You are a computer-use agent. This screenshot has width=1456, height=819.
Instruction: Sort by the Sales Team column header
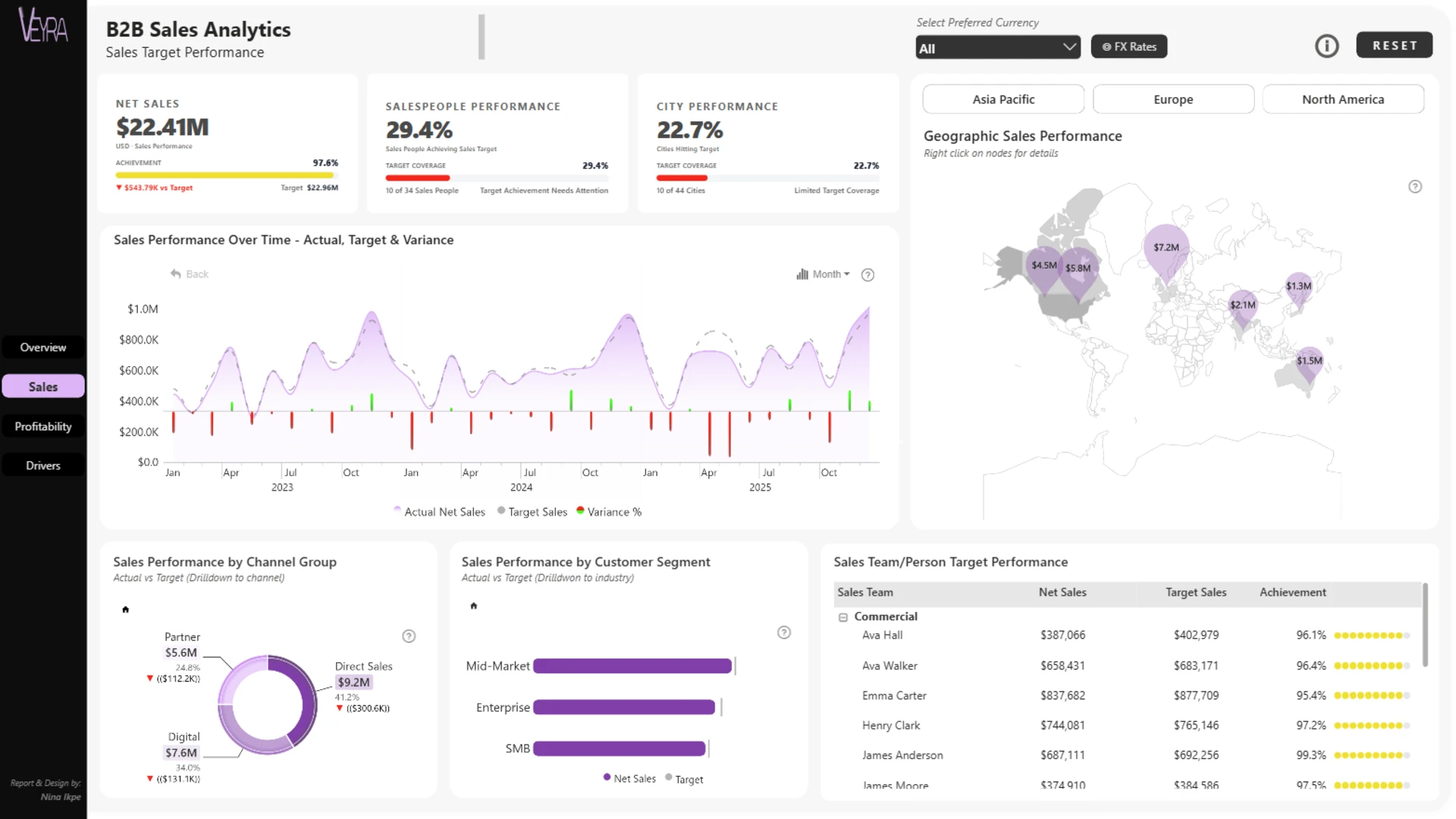pos(864,592)
